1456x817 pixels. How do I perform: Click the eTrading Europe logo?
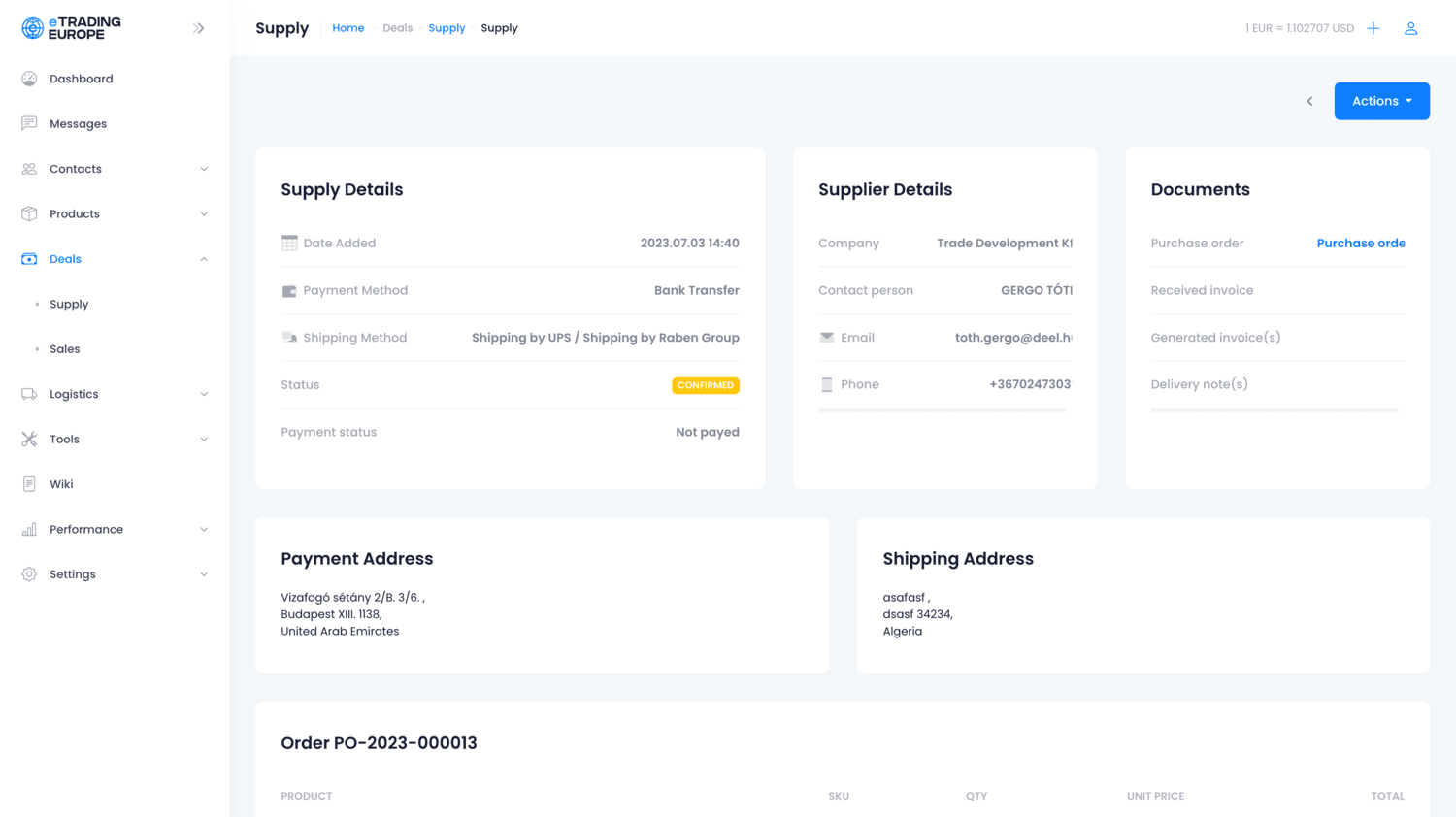pyautogui.click(x=71, y=28)
